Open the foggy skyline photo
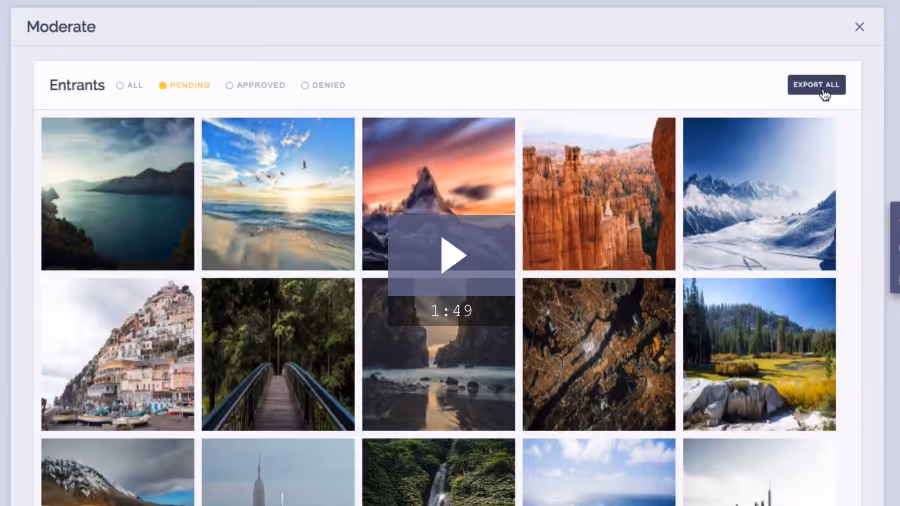 tap(759, 472)
